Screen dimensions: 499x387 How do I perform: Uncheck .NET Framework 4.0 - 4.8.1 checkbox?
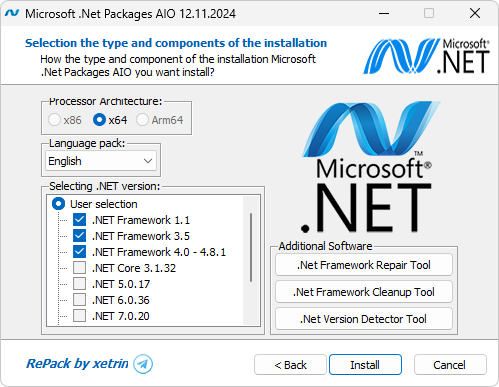79,252
